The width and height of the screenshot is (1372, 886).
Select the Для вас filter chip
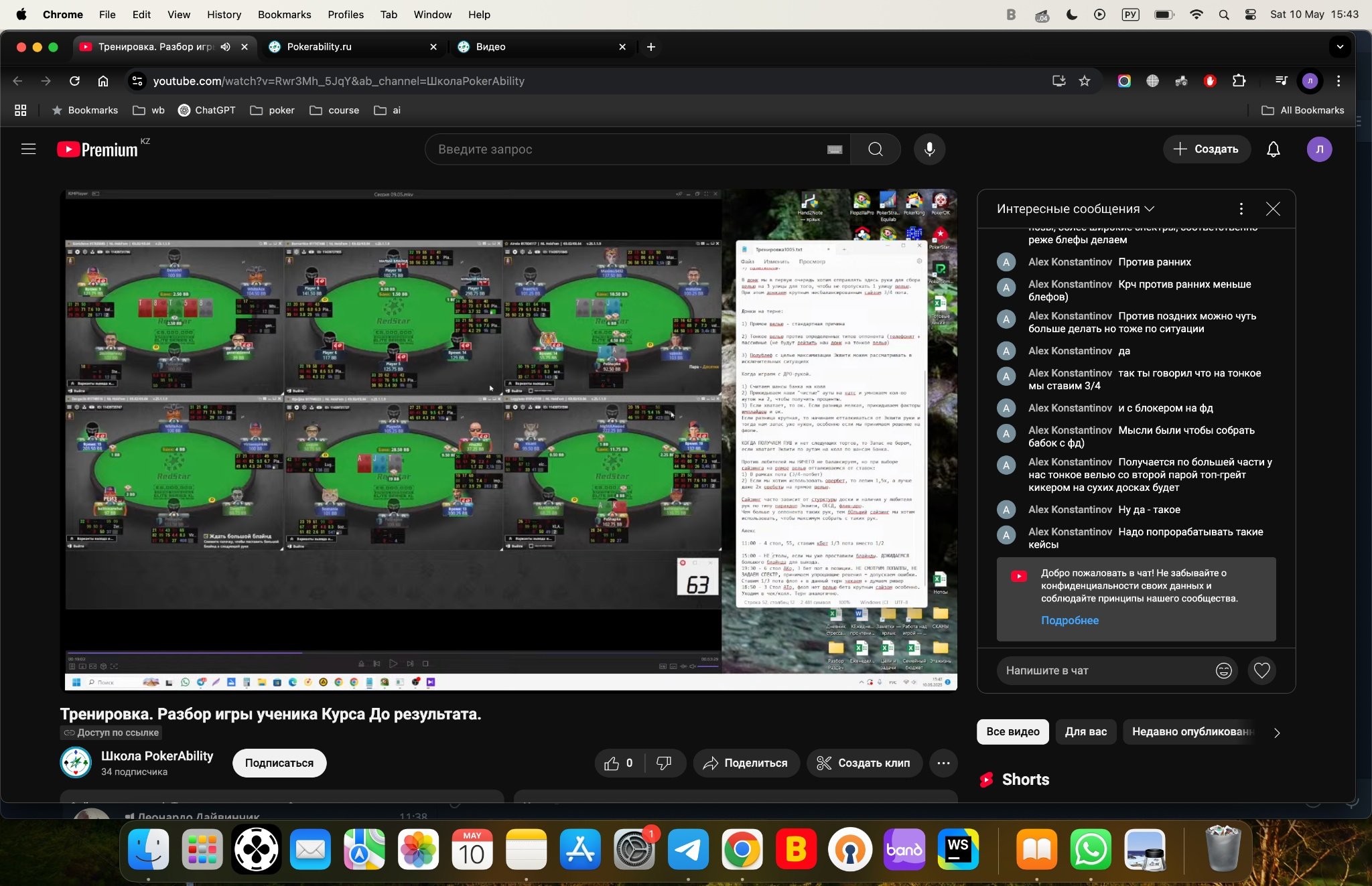click(1085, 731)
